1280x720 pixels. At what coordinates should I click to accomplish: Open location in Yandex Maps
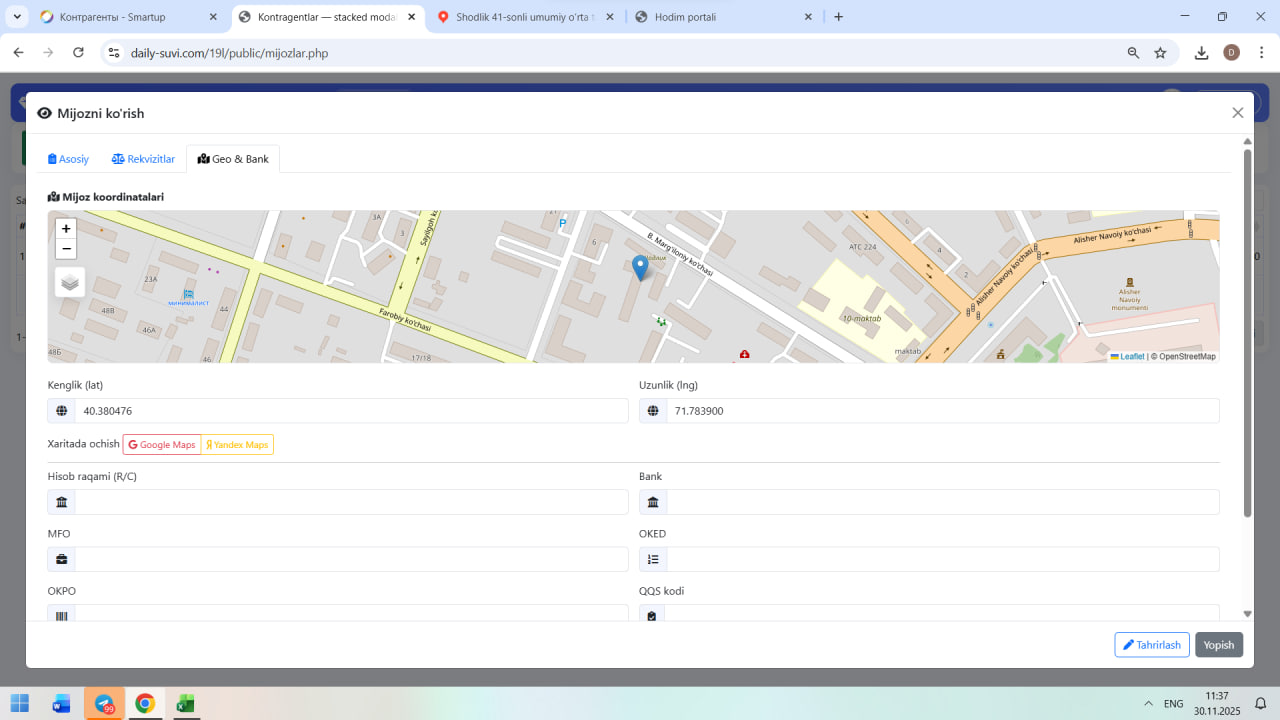coord(237,444)
